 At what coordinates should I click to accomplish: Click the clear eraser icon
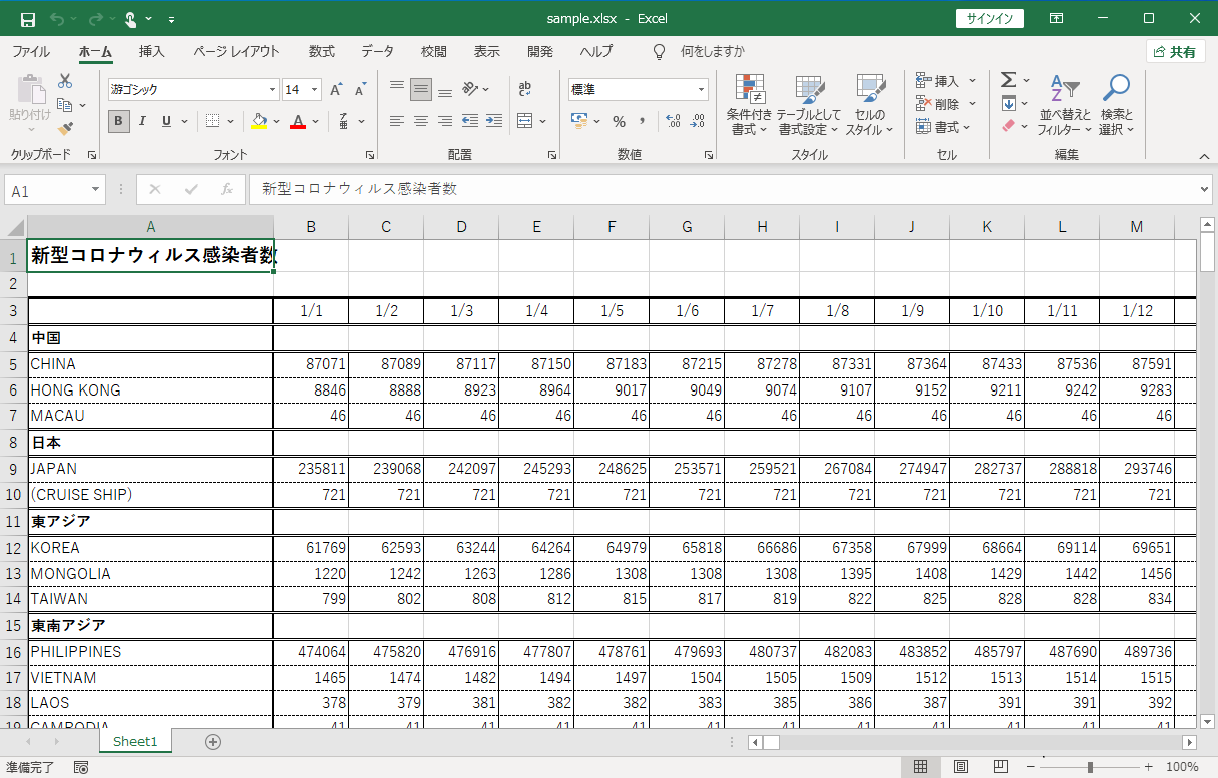[1008, 127]
